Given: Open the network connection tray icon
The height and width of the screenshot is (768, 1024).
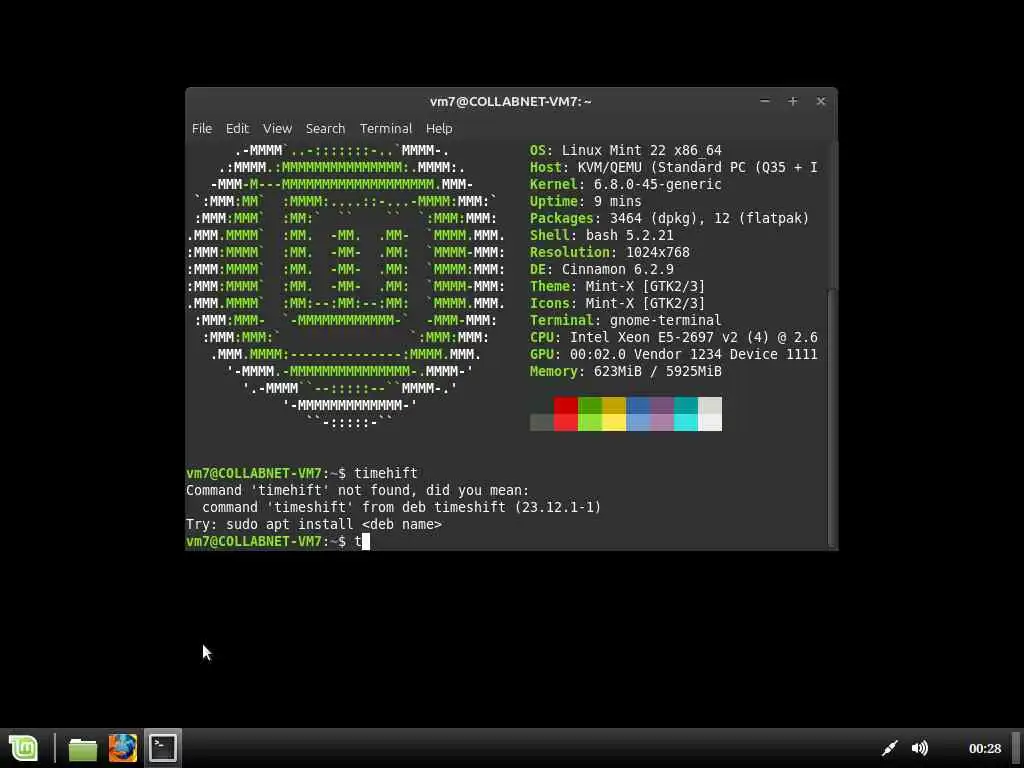Looking at the screenshot, I should 889,748.
